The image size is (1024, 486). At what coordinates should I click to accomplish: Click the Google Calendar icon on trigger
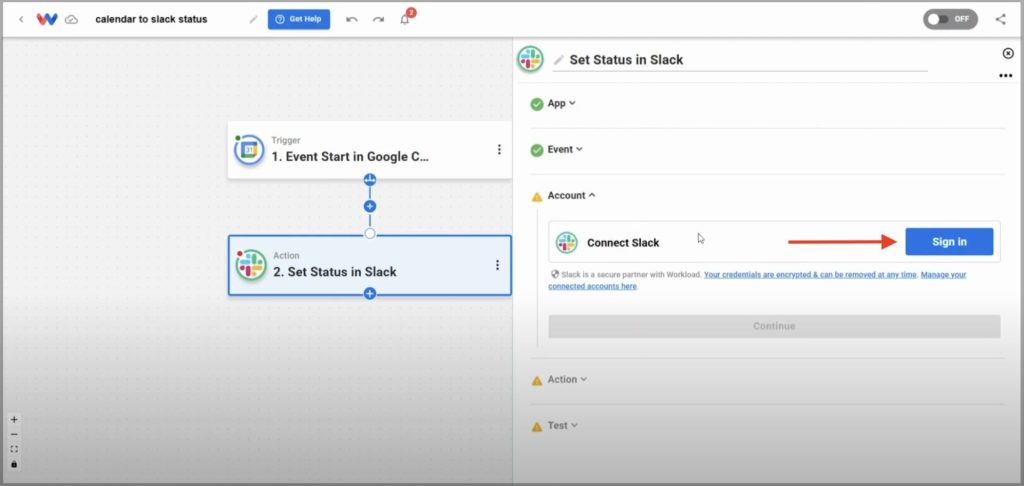249,150
